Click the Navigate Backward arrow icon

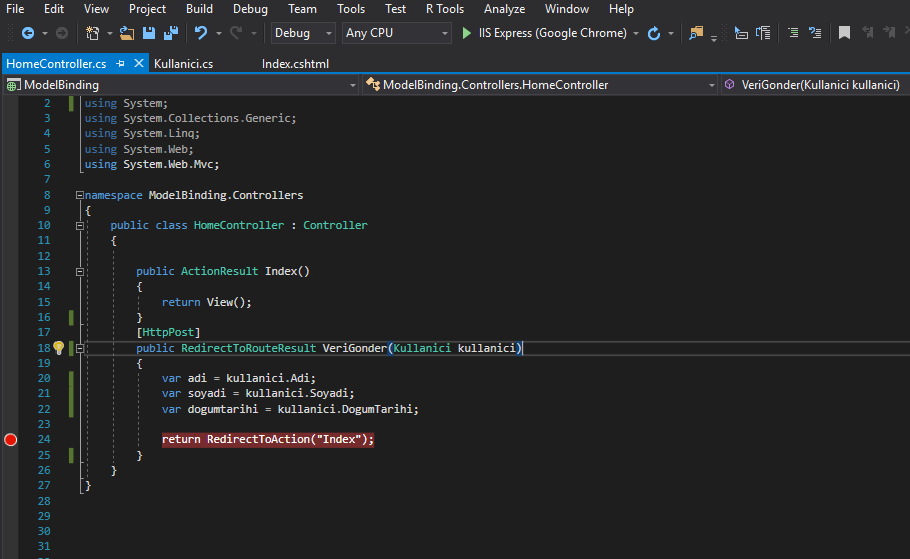[27, 33]
